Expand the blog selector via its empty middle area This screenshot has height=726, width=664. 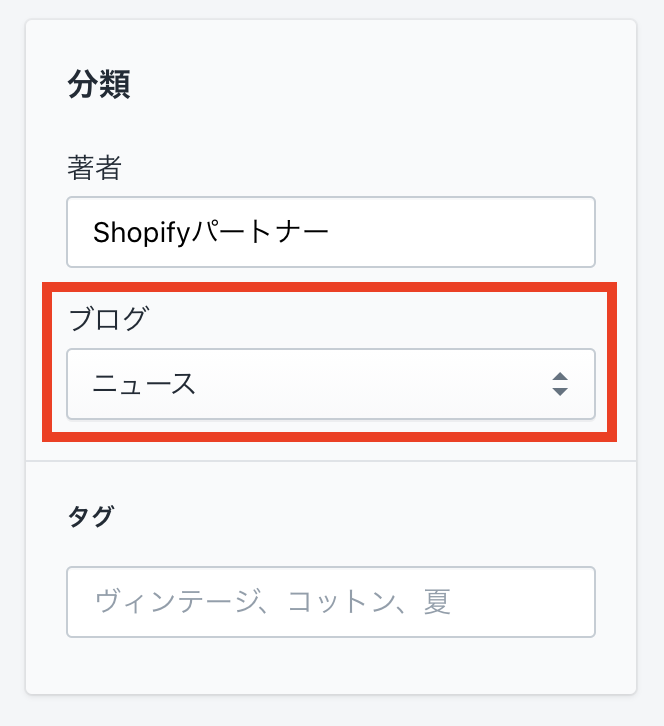[x=370, y=384]
